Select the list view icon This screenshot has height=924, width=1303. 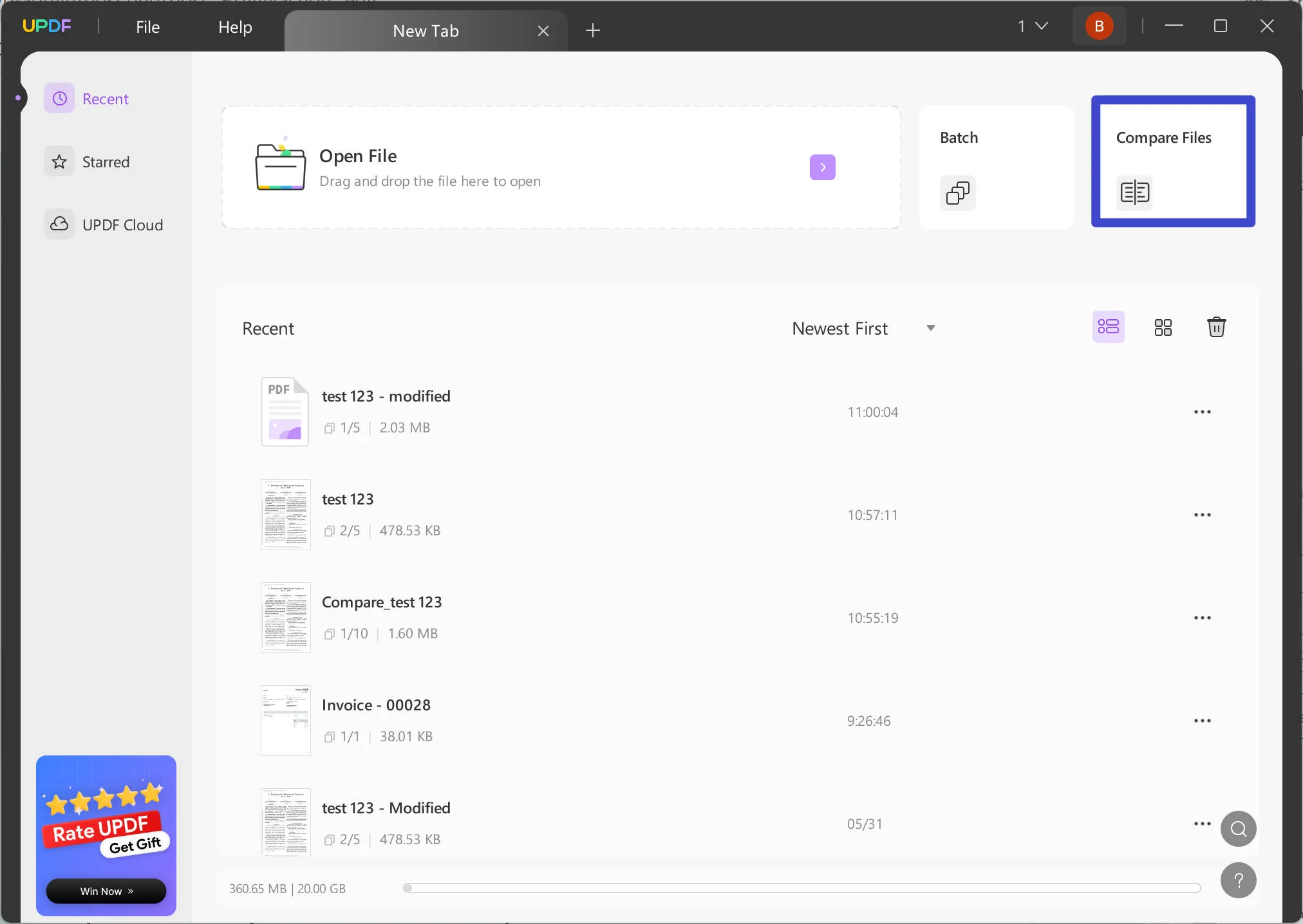[1108, 327]
